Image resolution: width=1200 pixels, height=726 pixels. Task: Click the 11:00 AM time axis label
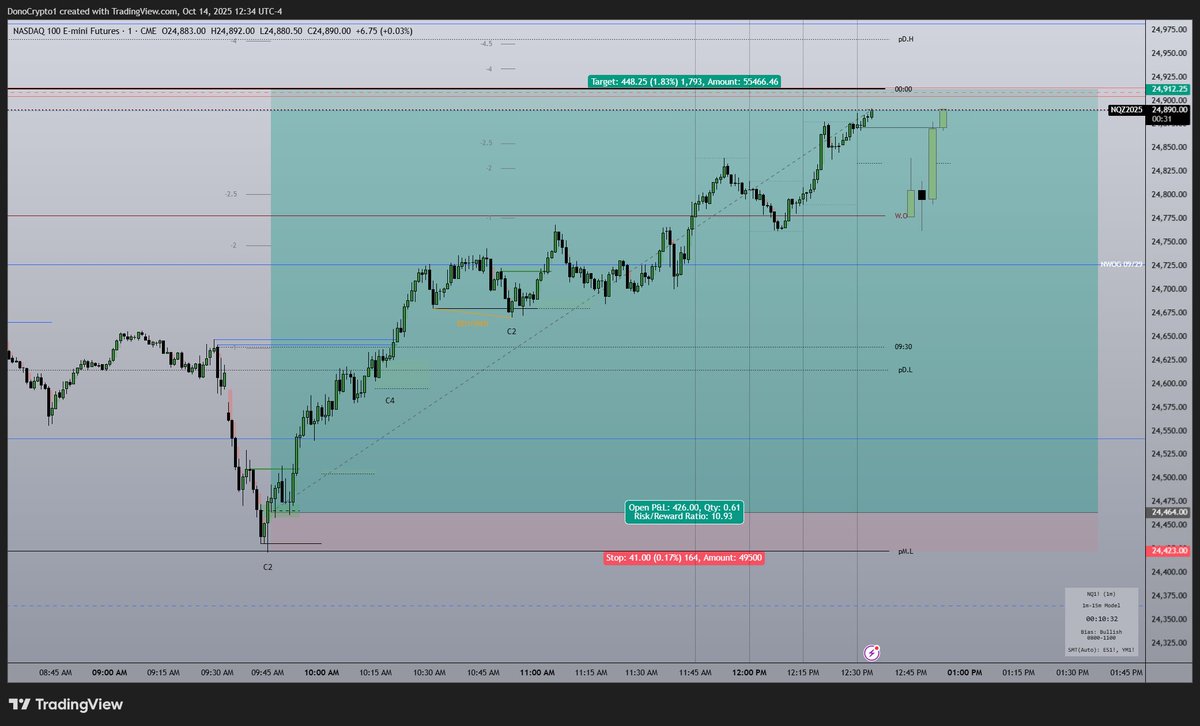537,672
